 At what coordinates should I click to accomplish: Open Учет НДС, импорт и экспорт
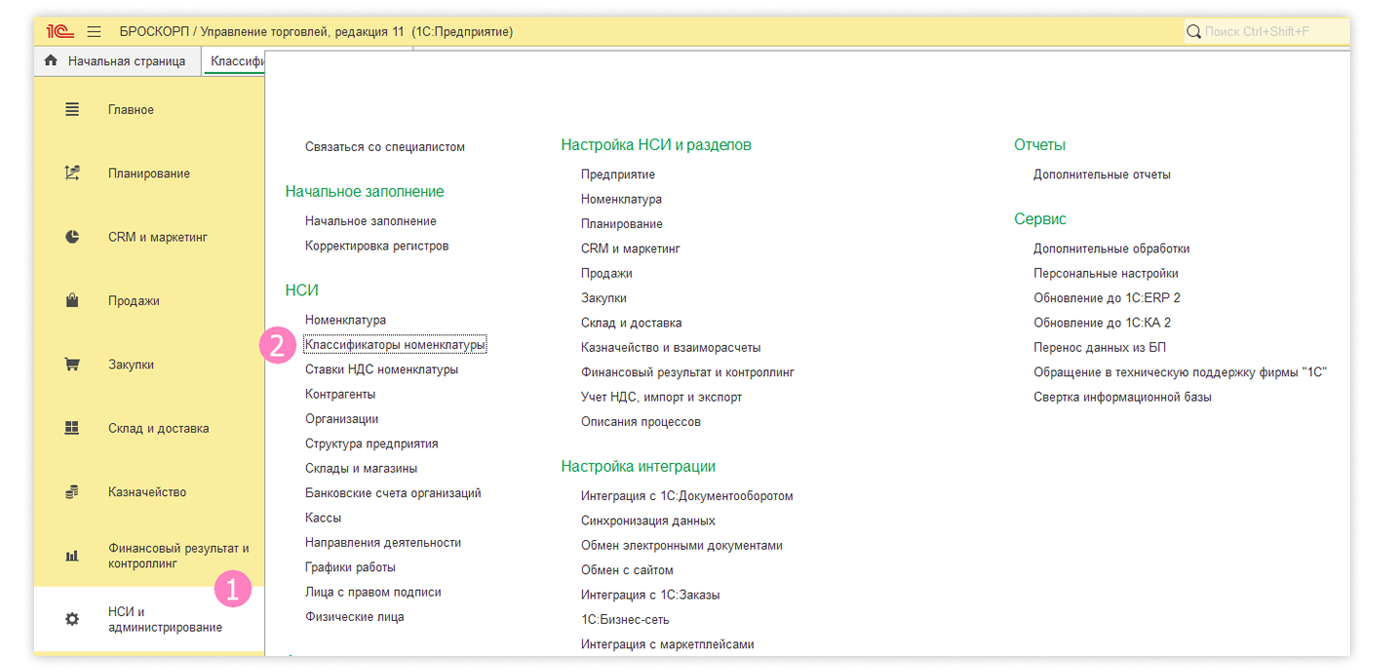(661, 397)
